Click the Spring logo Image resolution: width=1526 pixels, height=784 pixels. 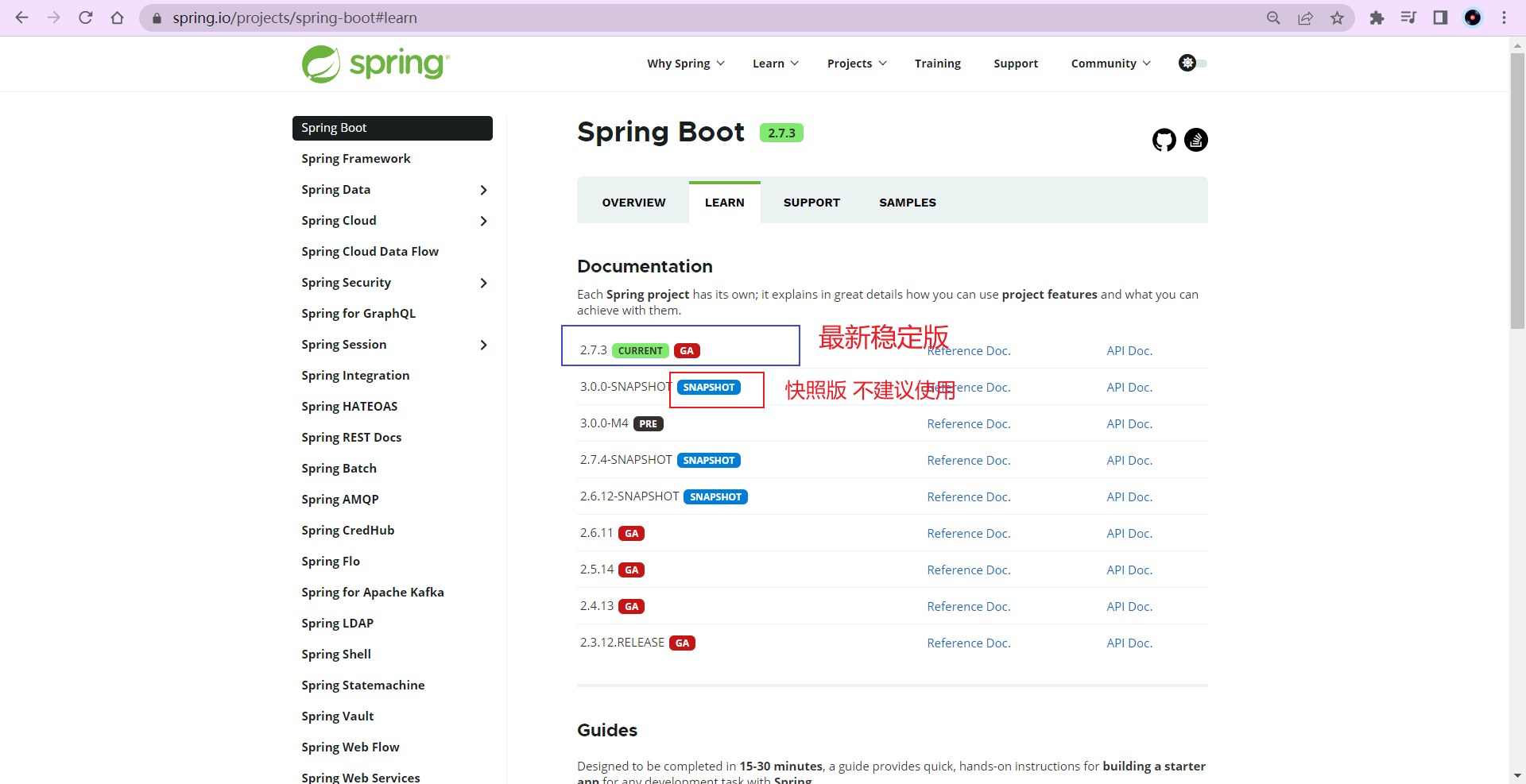375,64
